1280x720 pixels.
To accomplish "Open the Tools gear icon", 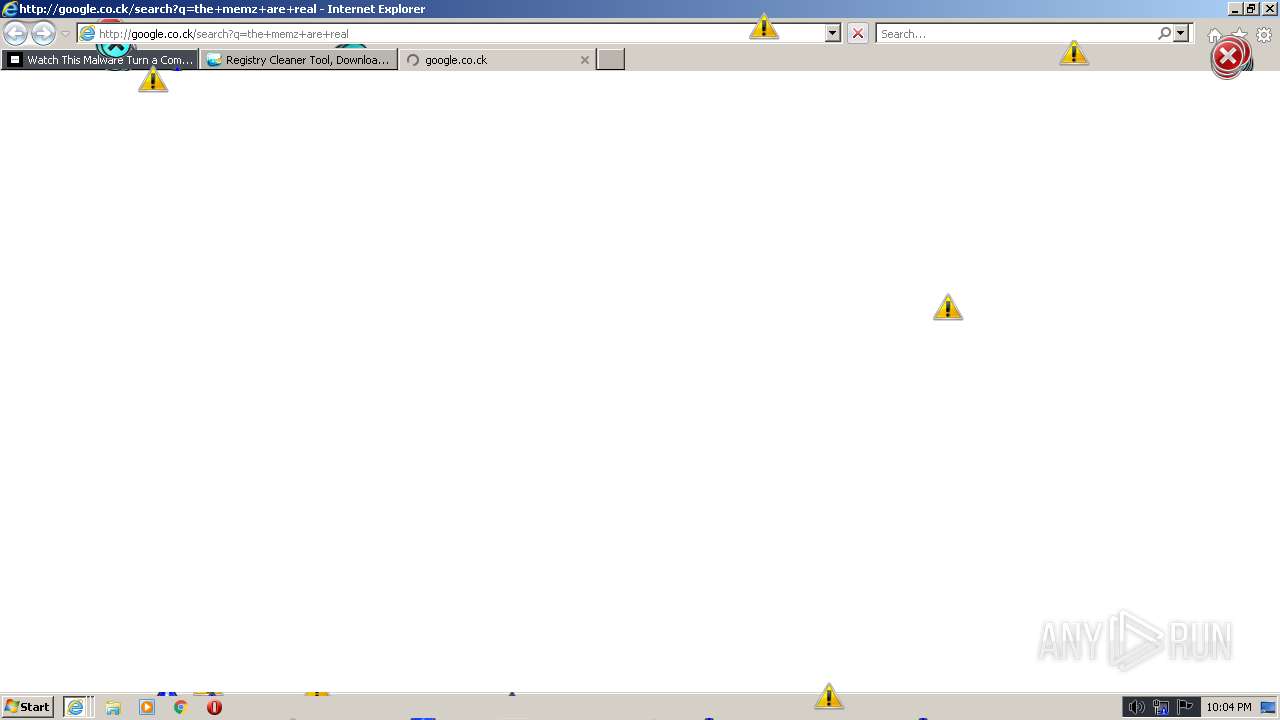I will point(1264,34).
